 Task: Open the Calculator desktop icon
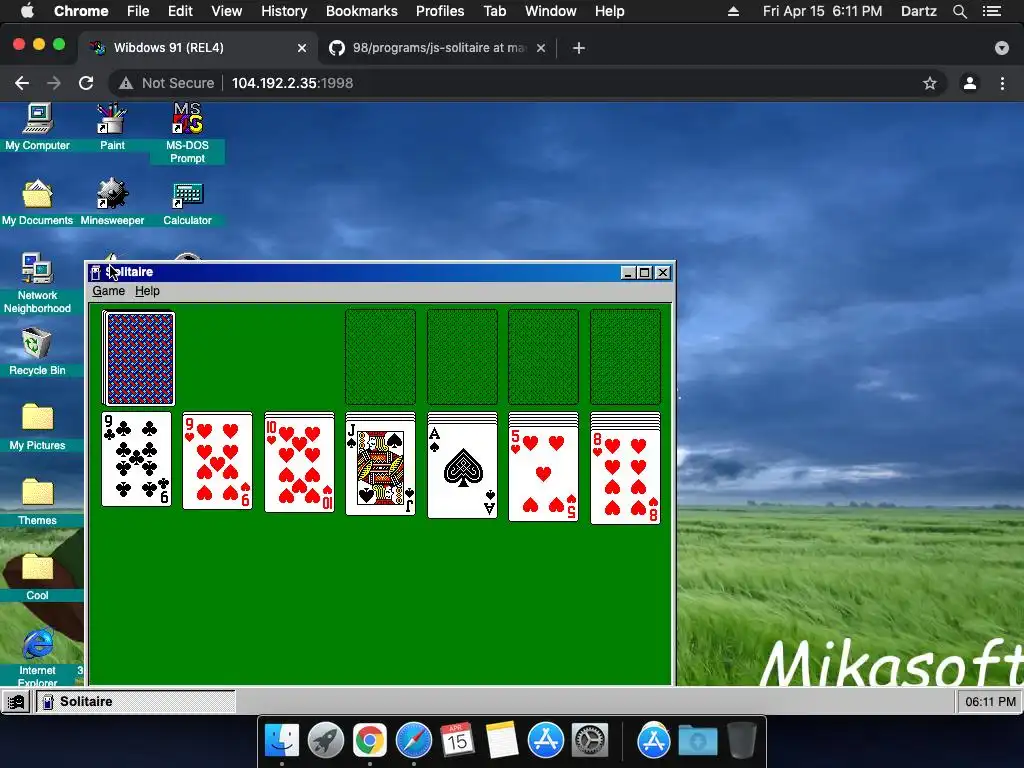[187, 202]
